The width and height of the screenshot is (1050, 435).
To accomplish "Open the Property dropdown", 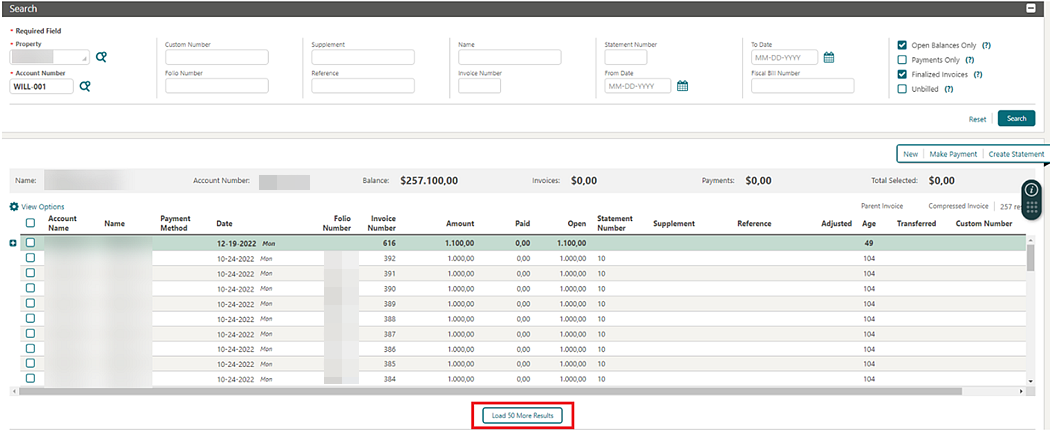I will [50, 57].
